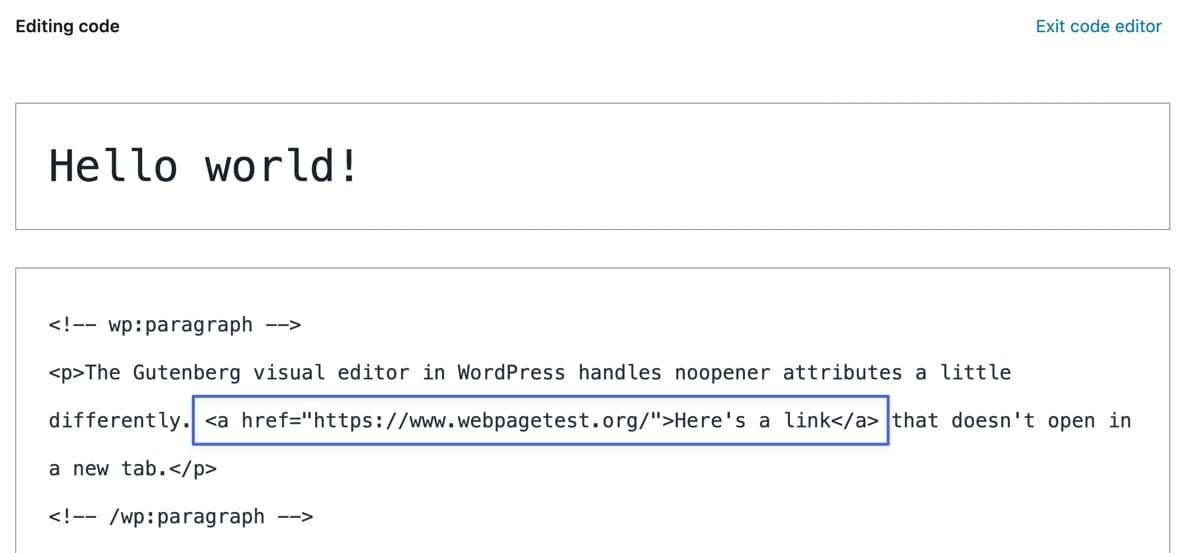Place cursor in opening wp:paragraph comment
The width and height of the screenshot is (1184, 553).
tap(175, 325)
